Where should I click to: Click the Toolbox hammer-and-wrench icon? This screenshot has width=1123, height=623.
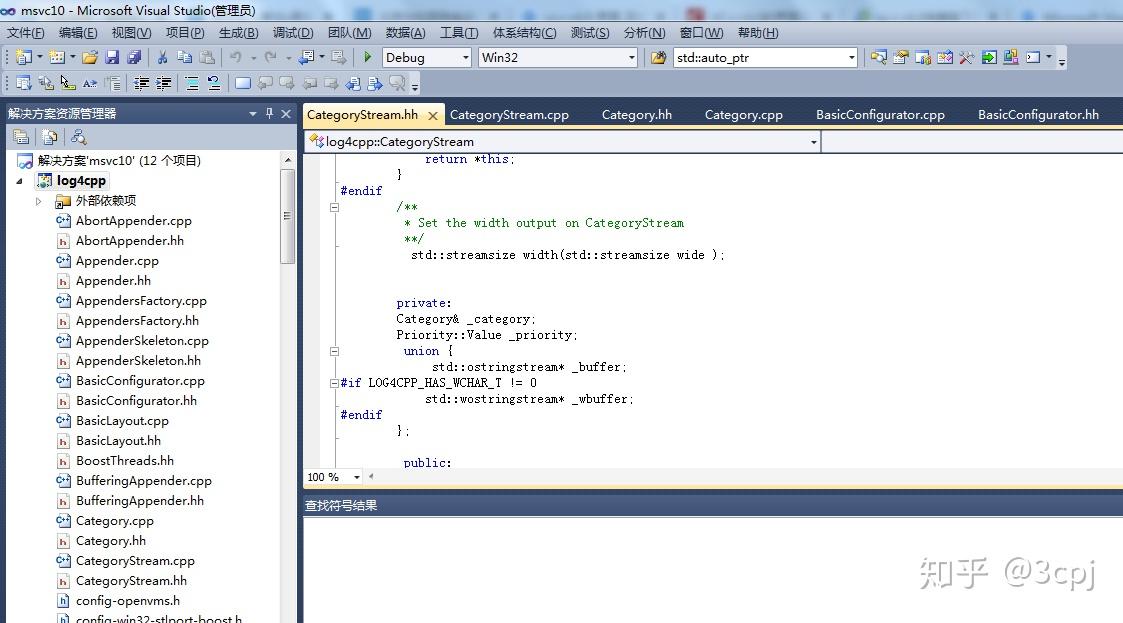(x=966, y=58)
